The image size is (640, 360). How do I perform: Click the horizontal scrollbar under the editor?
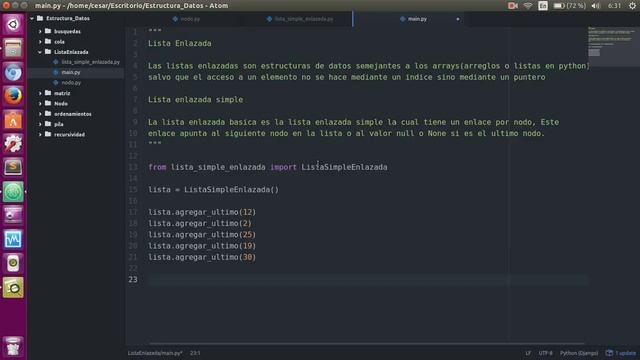[367, 344]
